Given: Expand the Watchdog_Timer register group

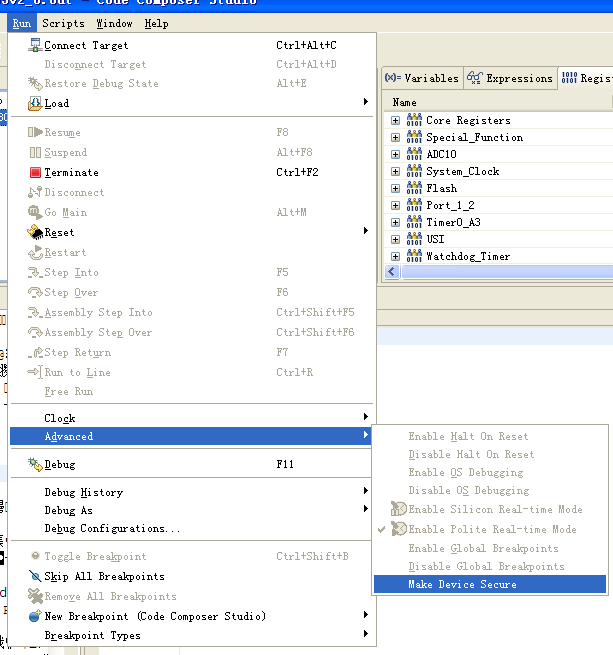Looking at the screenshot, I should coord(395,256).
